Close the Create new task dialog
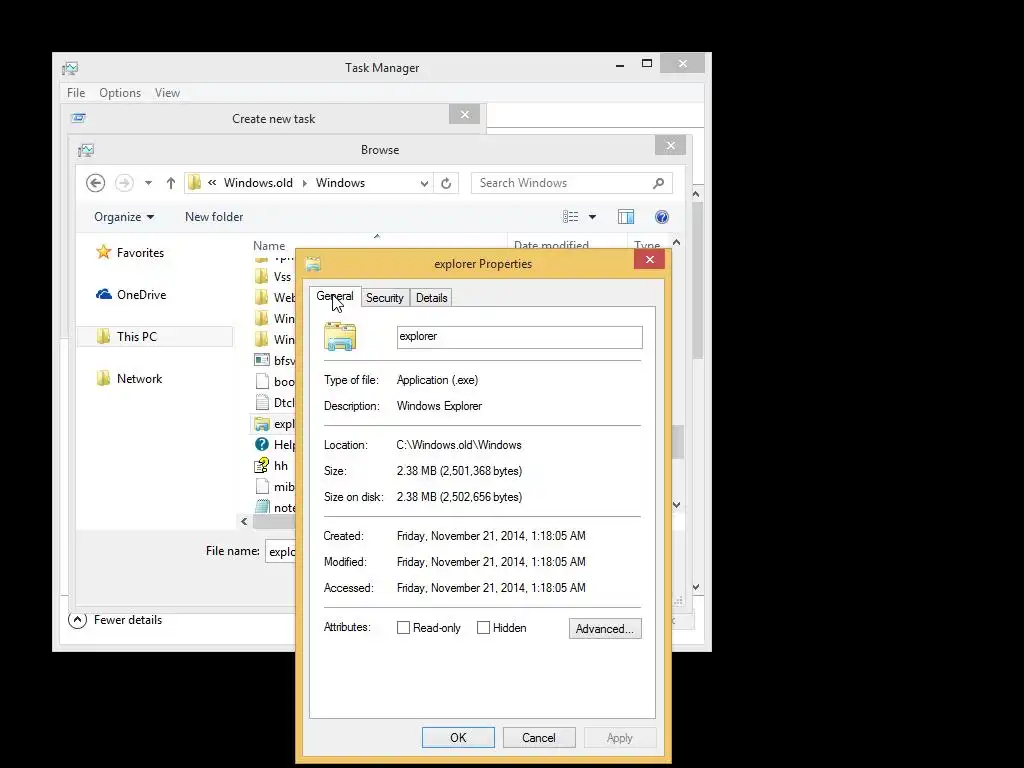This screenshot has height=768, width=1024. click(x=464, y=114)
